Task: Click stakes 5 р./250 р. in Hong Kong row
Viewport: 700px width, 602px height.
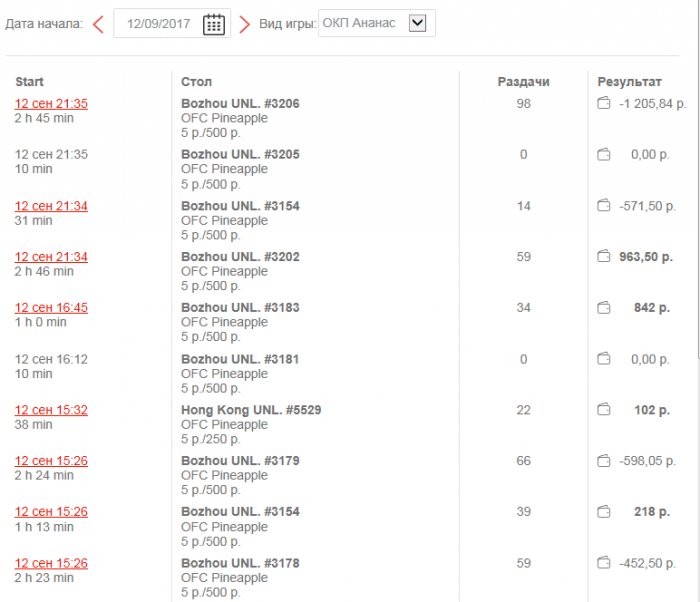Action: click(211, 439)
